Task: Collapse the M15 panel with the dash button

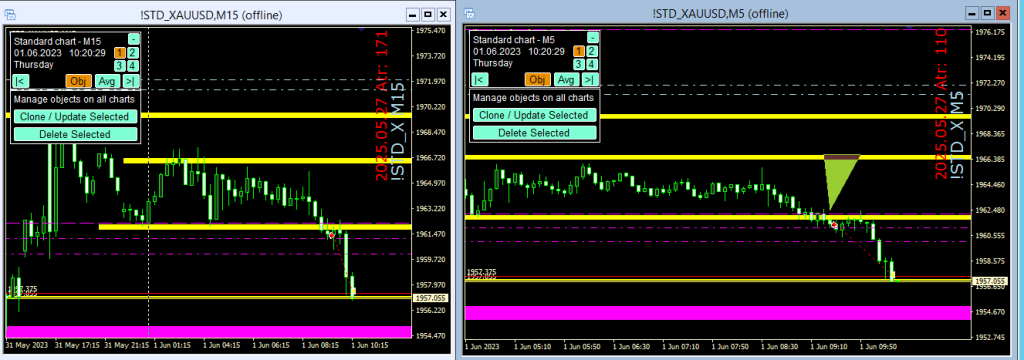Action: (133, 39)
